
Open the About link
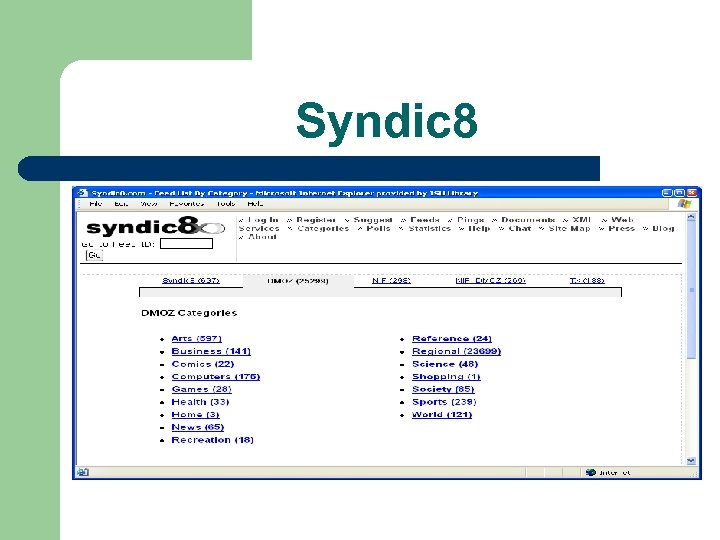point(262,237)
